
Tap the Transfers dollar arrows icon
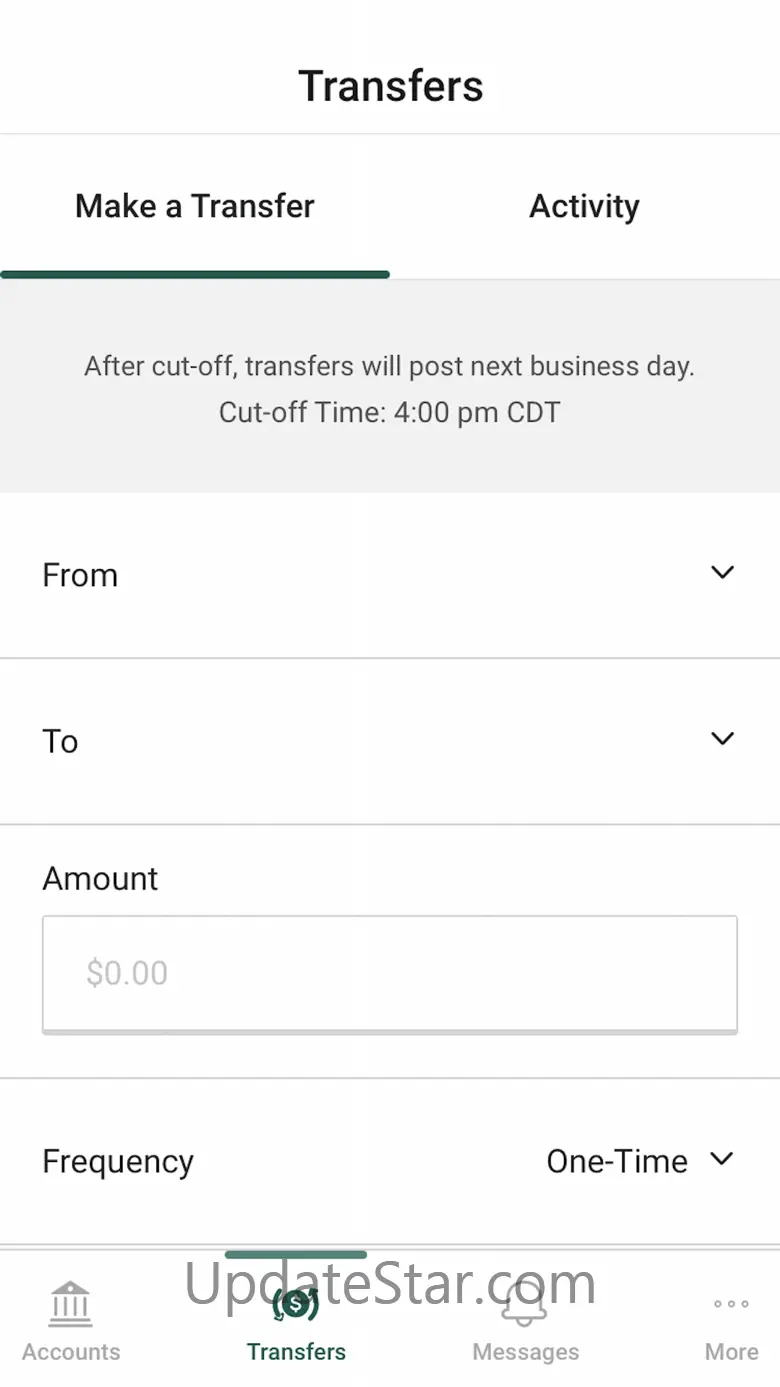pos(296,1303)
